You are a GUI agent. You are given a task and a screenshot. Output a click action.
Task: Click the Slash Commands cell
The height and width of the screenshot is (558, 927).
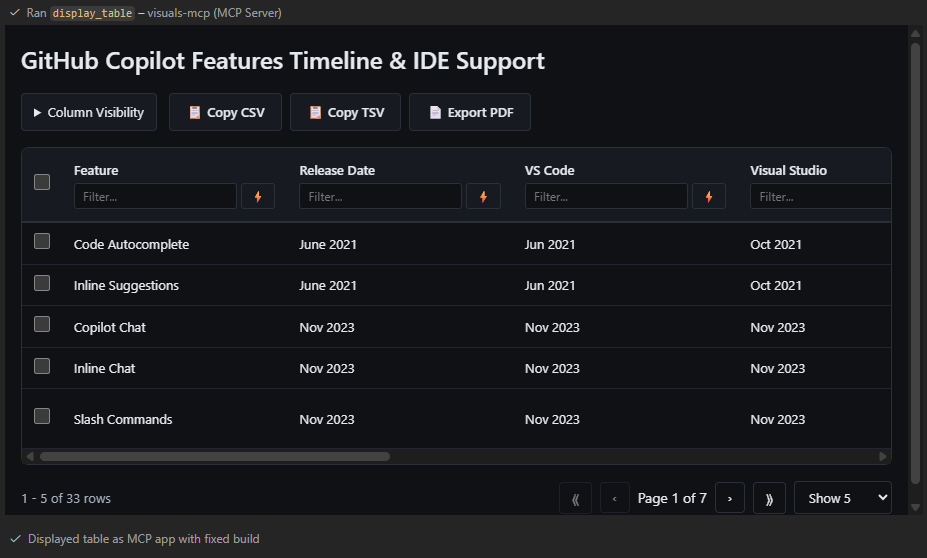123,420
